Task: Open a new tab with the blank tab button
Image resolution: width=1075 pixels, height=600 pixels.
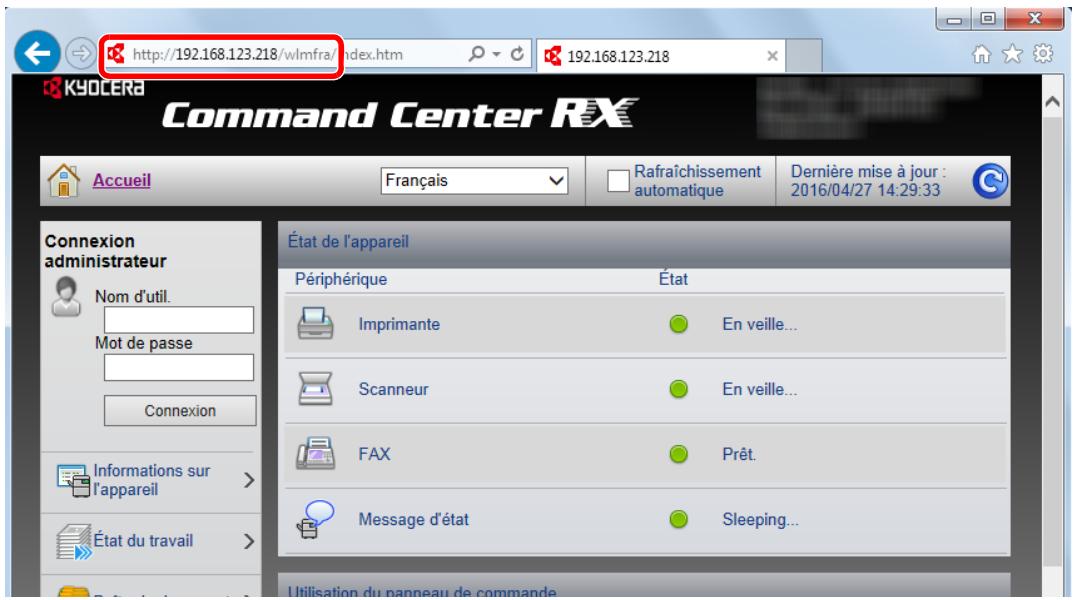Action: pyautogui.click(x=804, y=56)
